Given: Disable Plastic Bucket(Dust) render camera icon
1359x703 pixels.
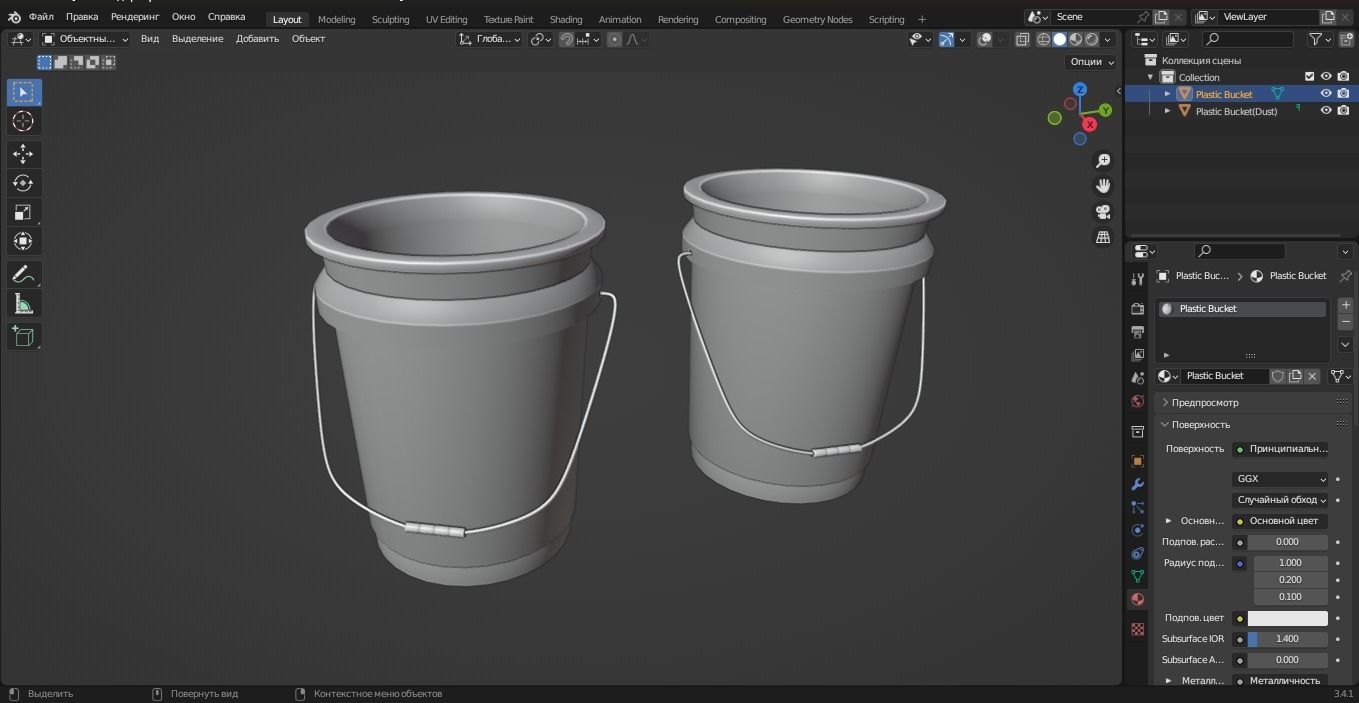Looking at the screenshot, I should pos(1343,111).
